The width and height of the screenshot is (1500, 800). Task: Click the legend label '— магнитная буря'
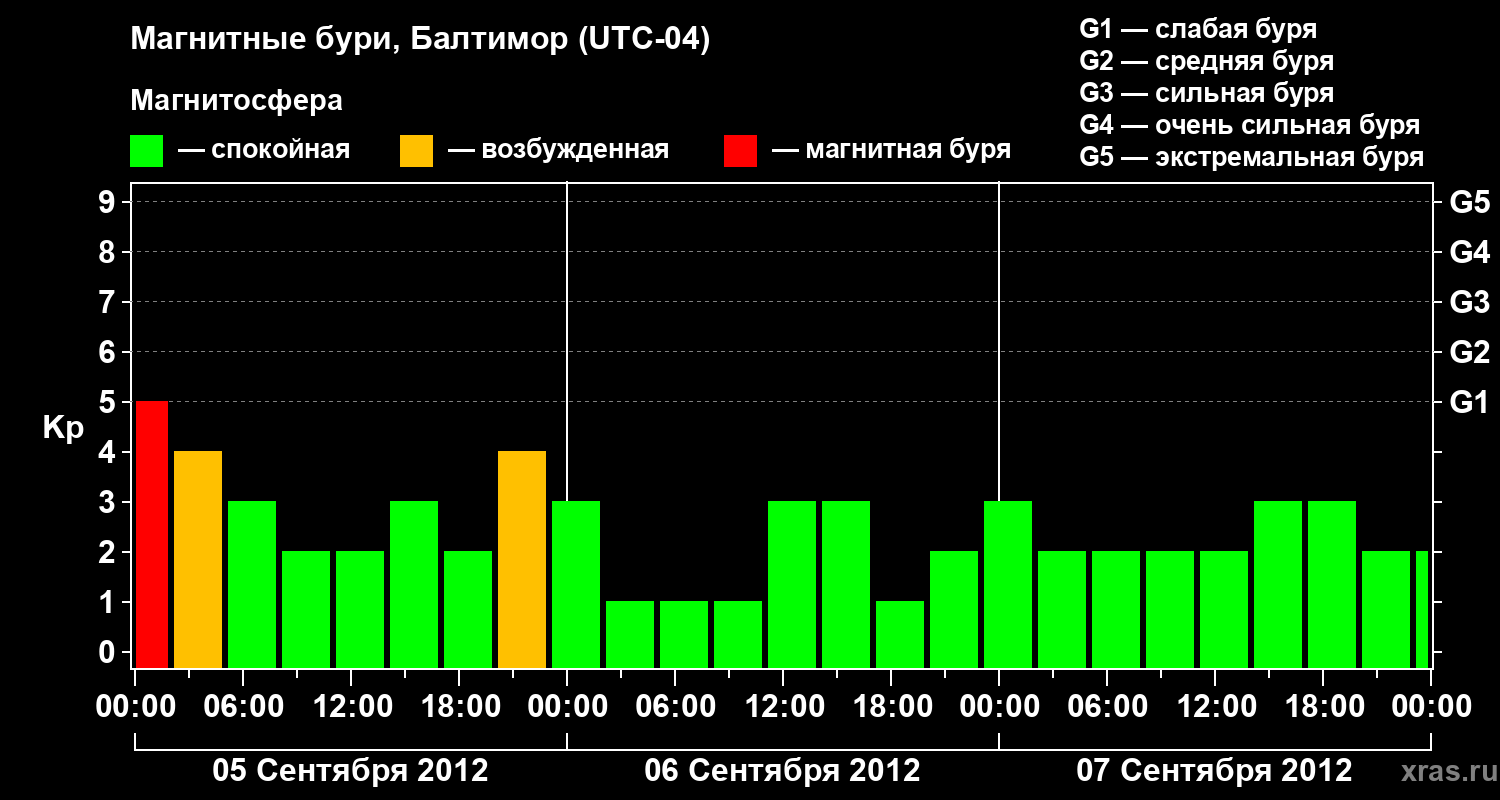point(892,150)
